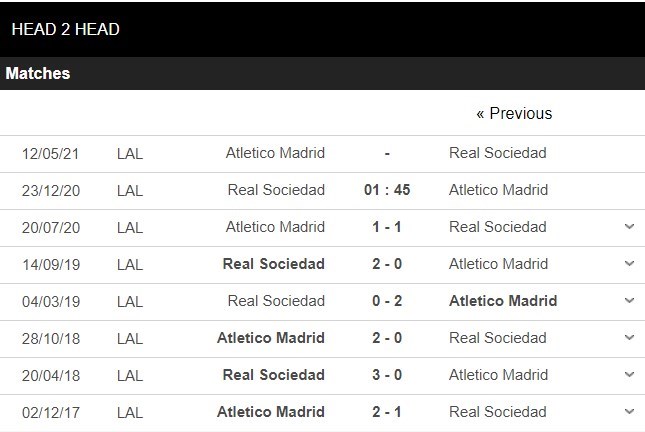This screenshot has height=432, width=645.
Task: Expand the 04/03/19 match row chevron
Action: click(629, 301)
